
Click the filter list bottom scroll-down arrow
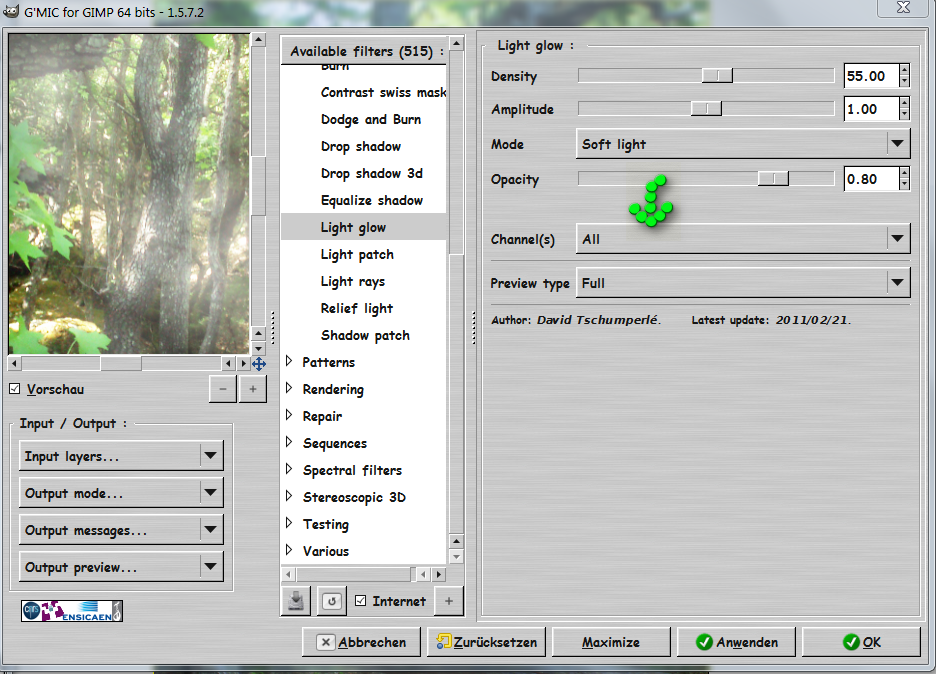456,557
